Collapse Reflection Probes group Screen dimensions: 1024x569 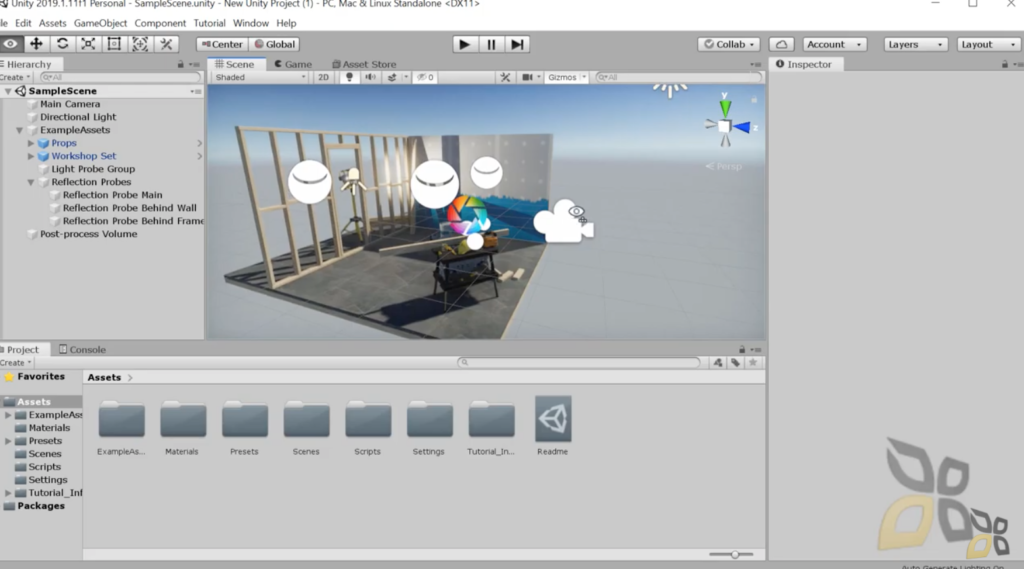[x=31, y=182]
